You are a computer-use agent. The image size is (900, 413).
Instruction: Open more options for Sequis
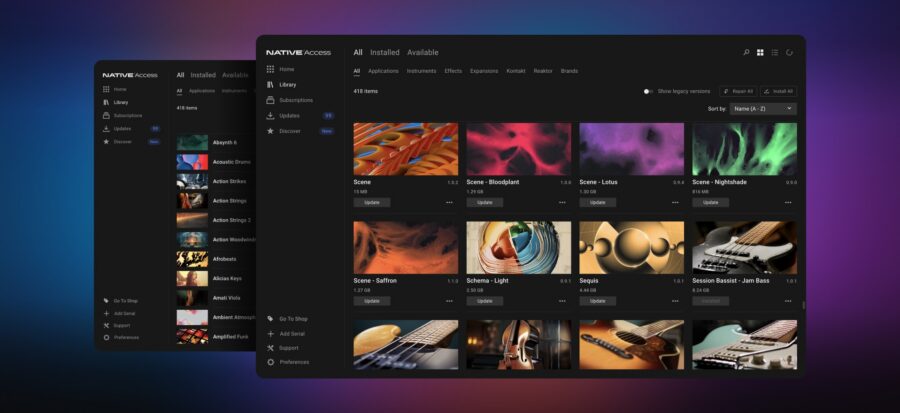point(675,301)
